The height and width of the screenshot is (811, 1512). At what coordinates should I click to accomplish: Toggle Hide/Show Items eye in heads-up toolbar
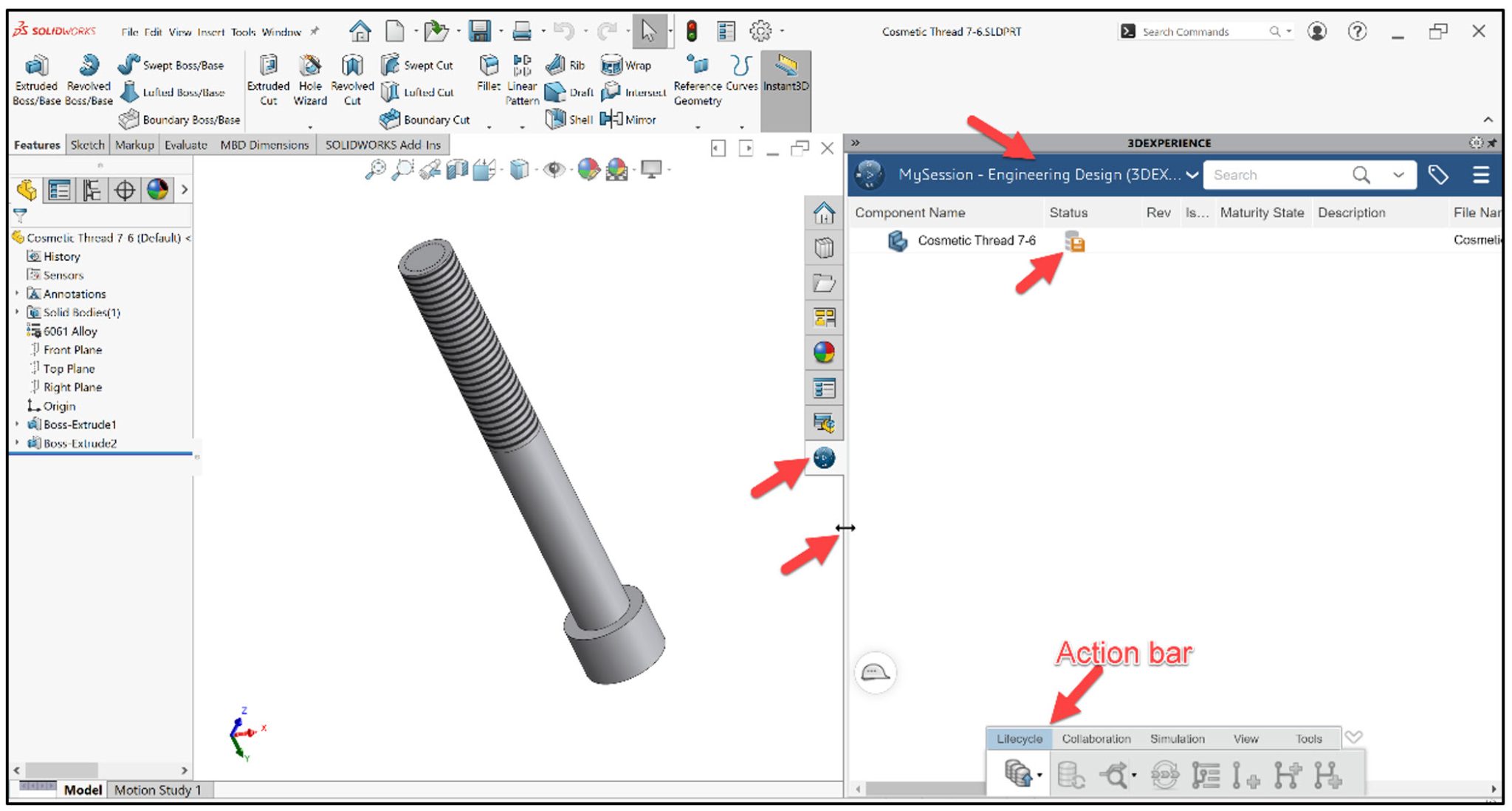(555, 169)
